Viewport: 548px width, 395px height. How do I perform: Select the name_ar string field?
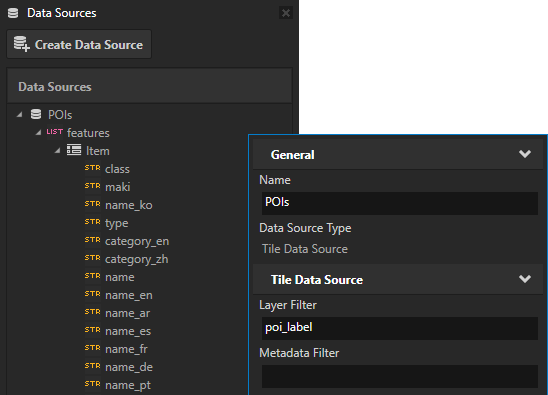coord(128,313)
